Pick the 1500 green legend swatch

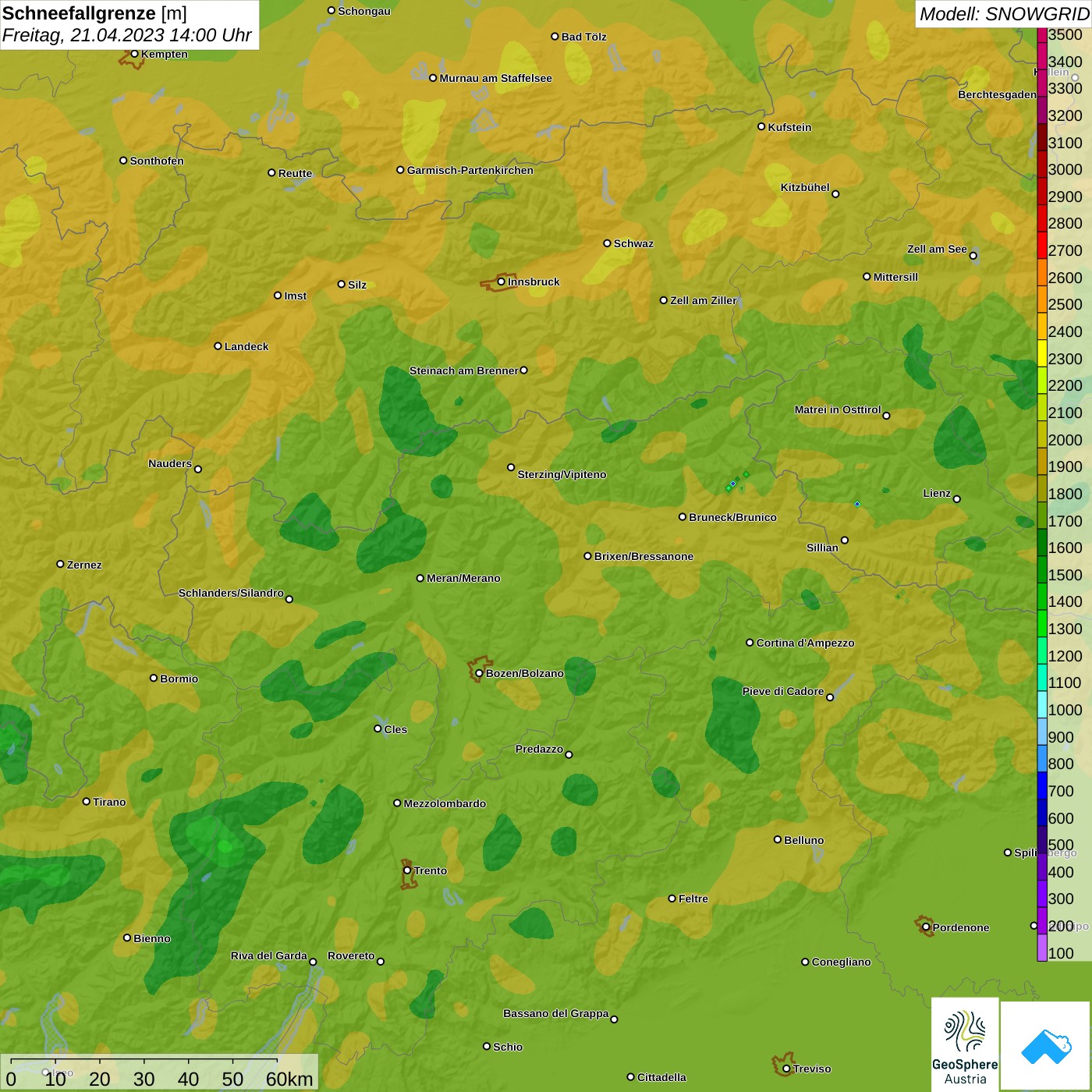pyautogui.click(x=1042, y=575)
